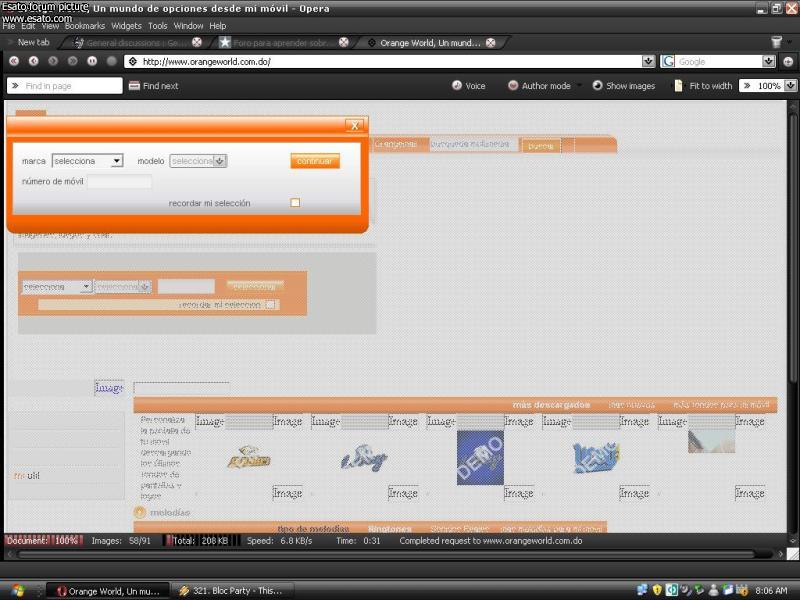Click the horizontal scrollbar at bottom

386,554
